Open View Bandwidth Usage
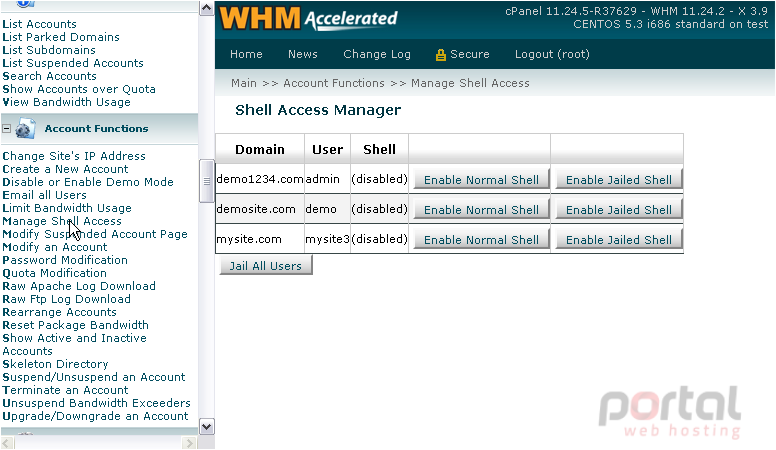 click(x=66, y=102)
